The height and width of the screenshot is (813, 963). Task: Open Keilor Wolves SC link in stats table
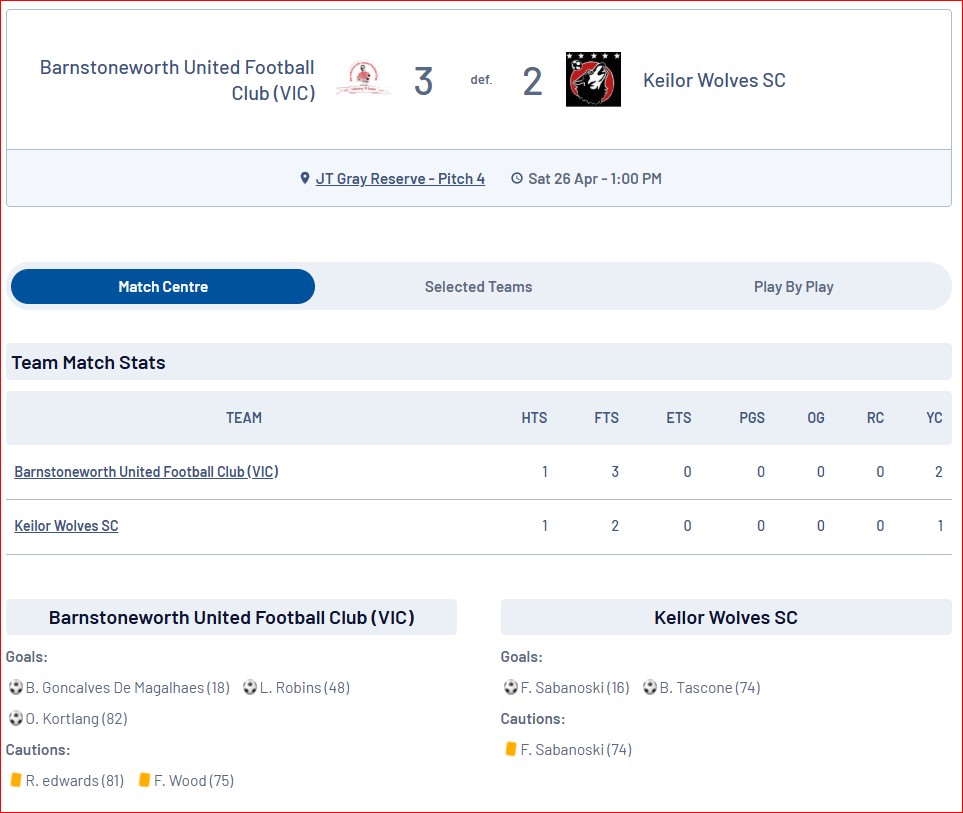[66, 526]
